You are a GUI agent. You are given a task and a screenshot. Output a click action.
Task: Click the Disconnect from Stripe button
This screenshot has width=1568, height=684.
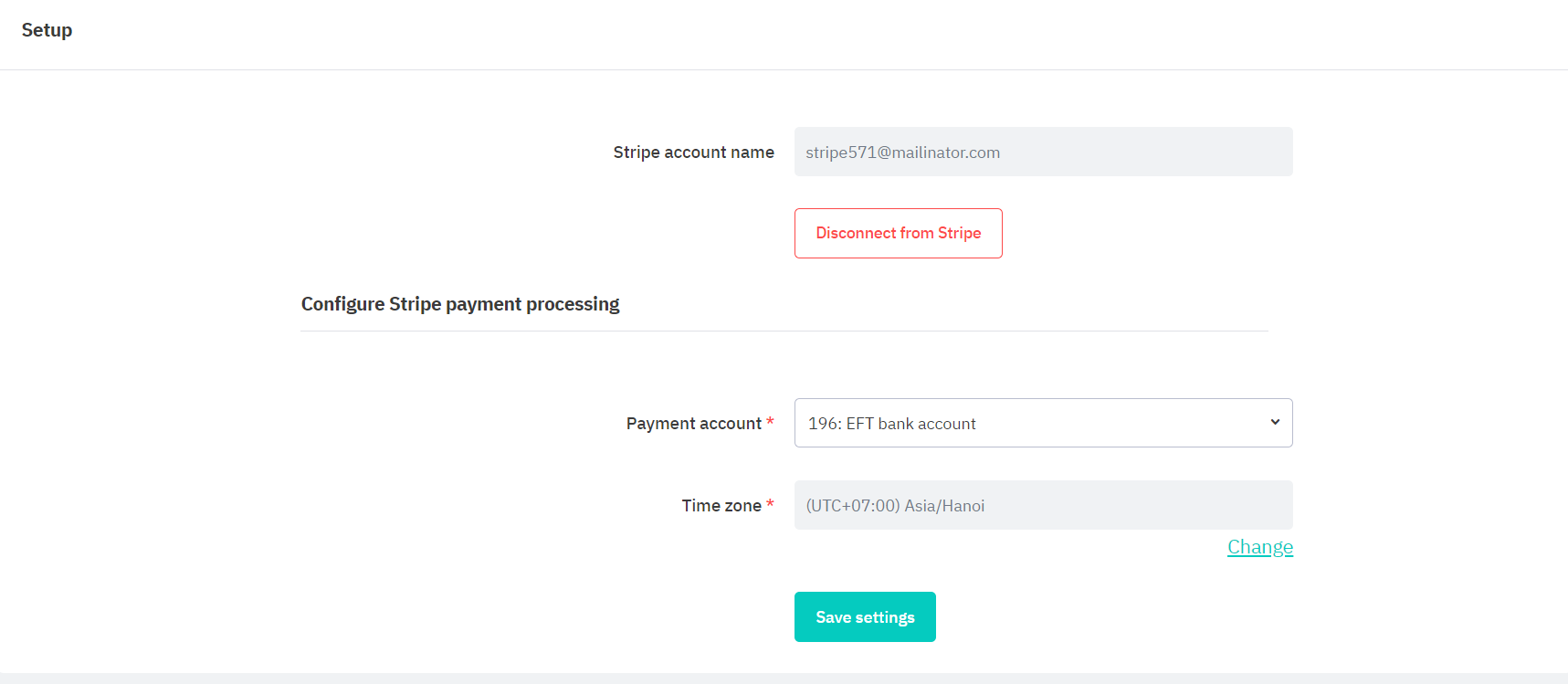tap(898, 233)
